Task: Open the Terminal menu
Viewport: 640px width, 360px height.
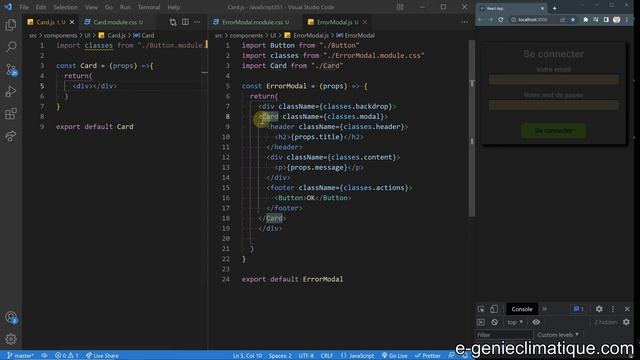Action: [x=149, y=7]
